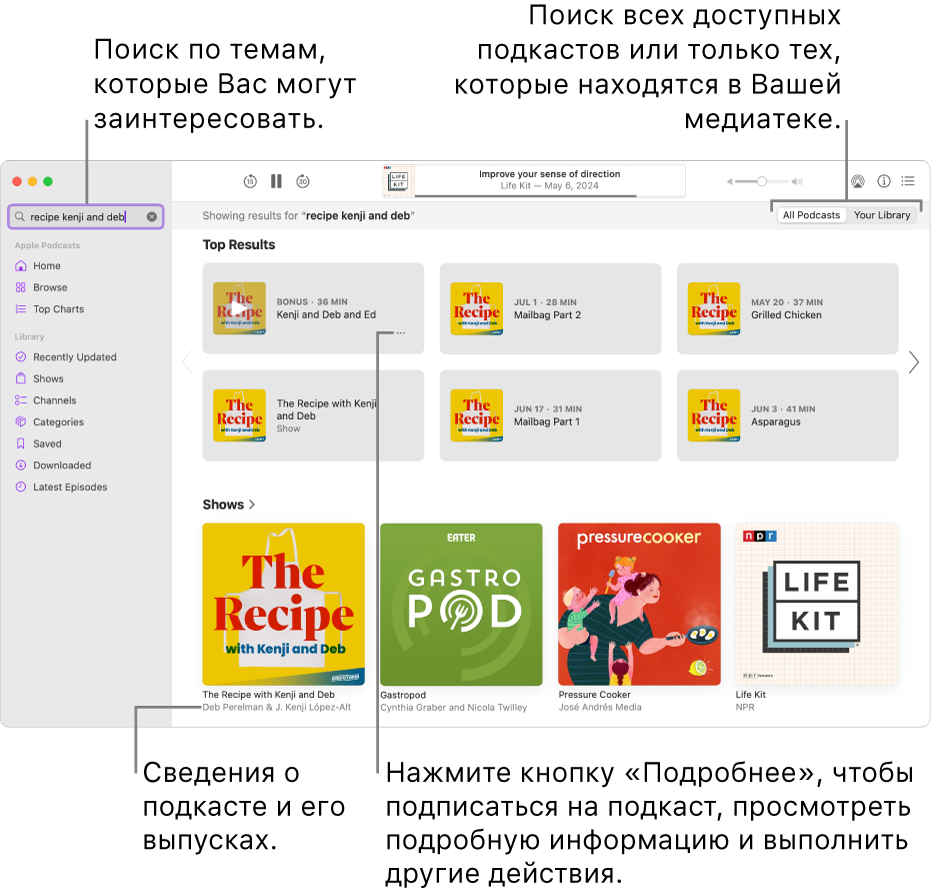This screenshot has width=931, height=894.
Task: Switch to the Your Library filter
Action: tap(882, 215)
